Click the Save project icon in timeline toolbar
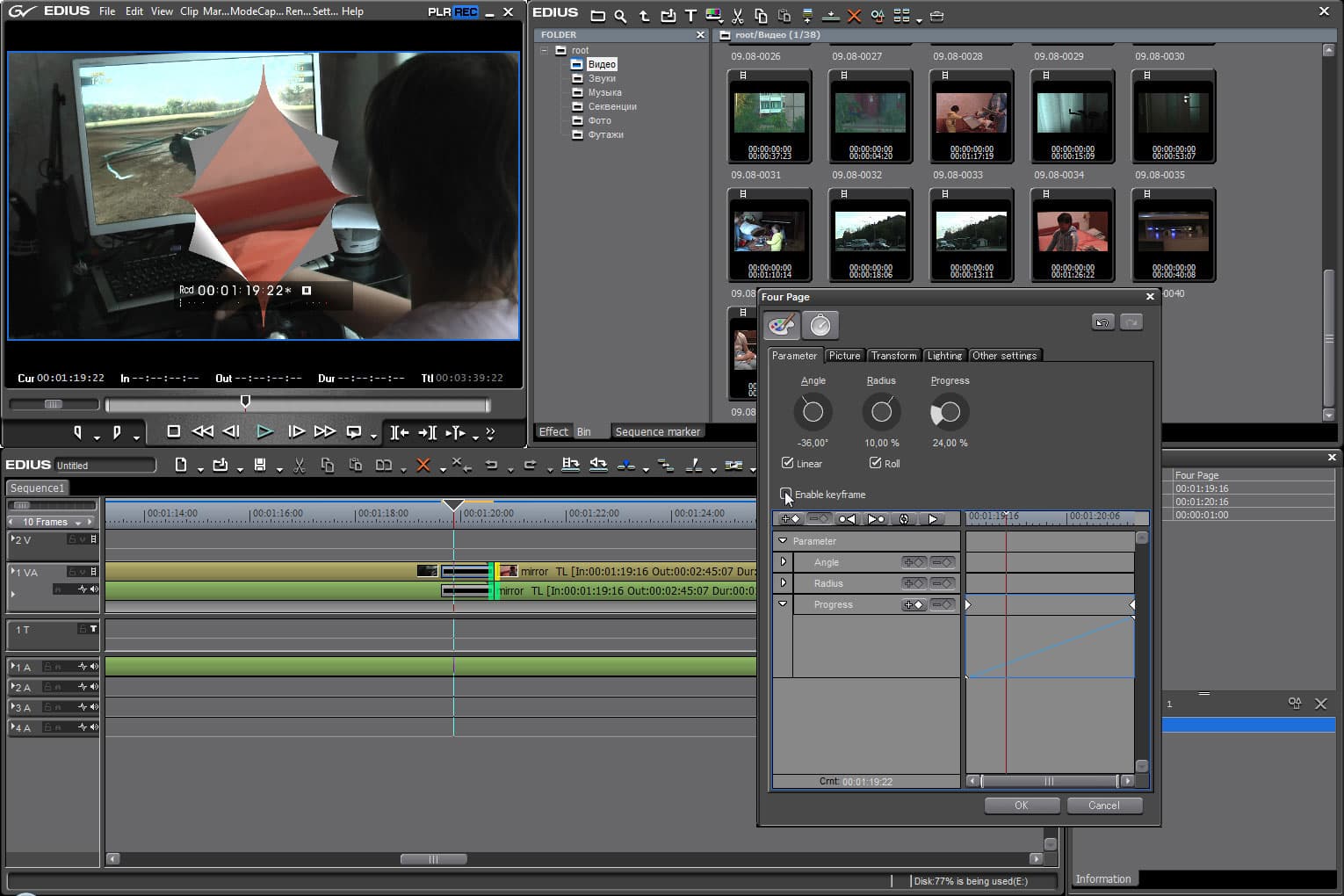 (260, 465)
